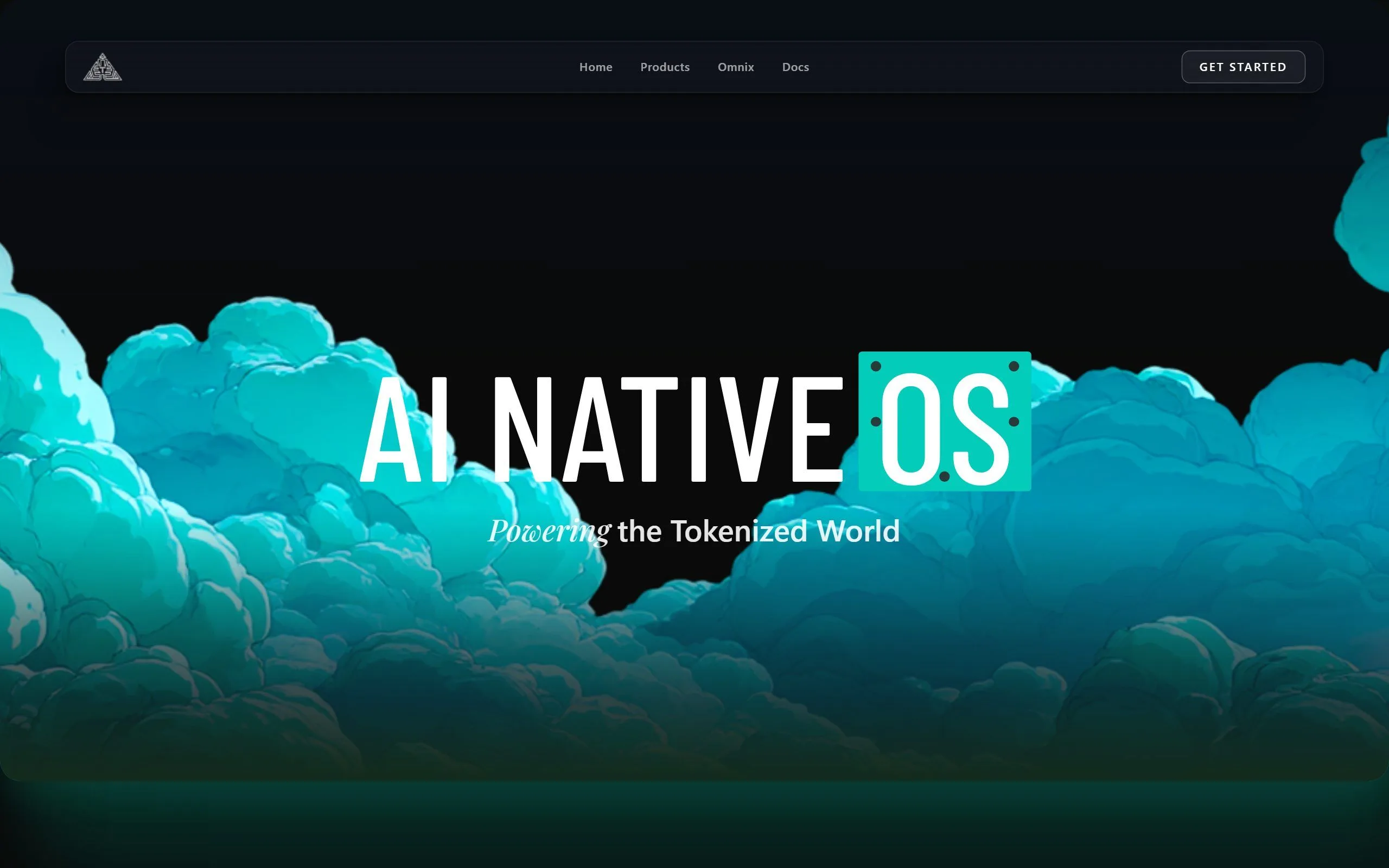The height and width of the screenshot is (868, 1389).
Task: Click the triangular maze logo icon
Action: click(x=102, y=67)
